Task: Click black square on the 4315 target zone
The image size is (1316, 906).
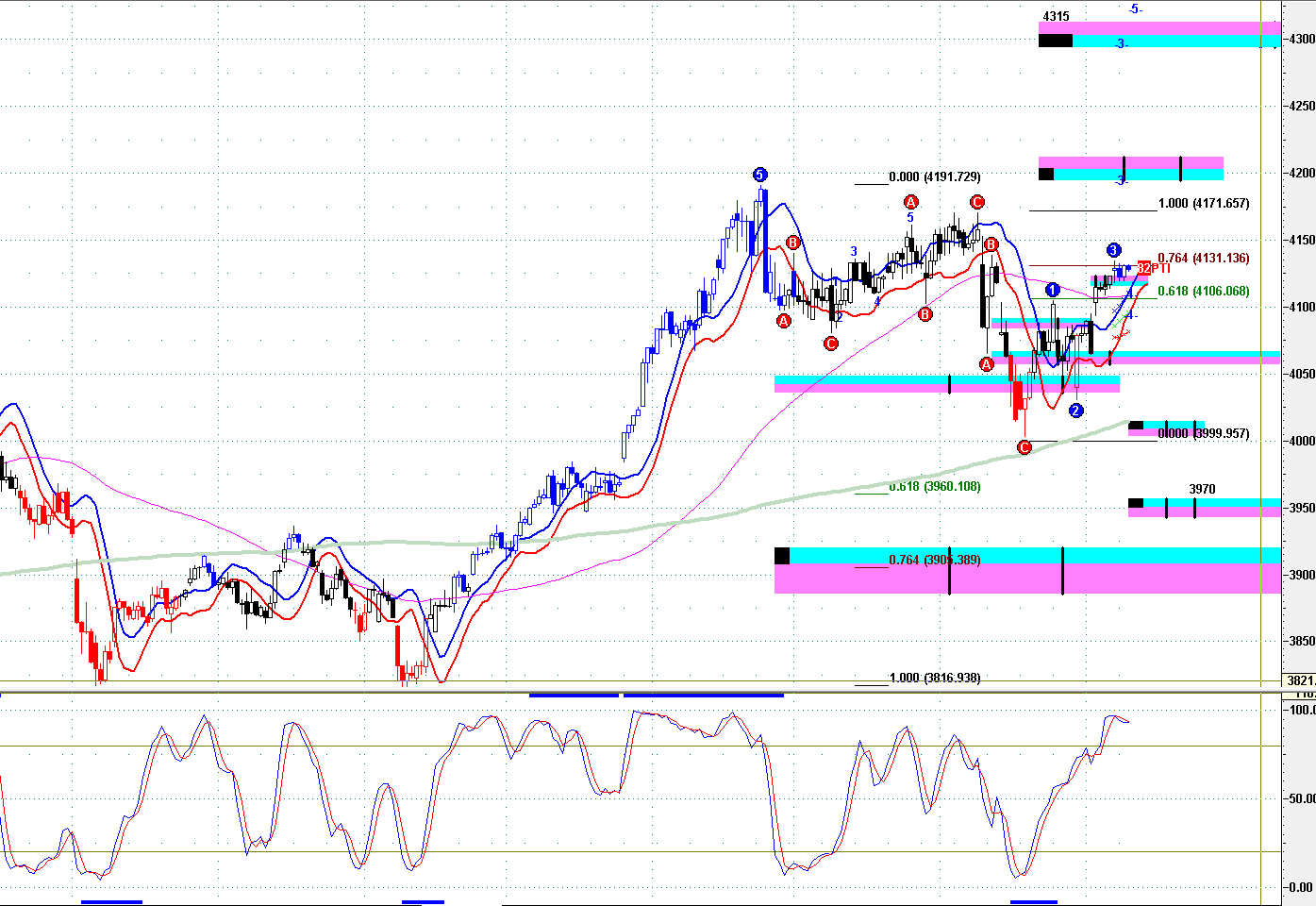Action: click(x=1055, y=41)
